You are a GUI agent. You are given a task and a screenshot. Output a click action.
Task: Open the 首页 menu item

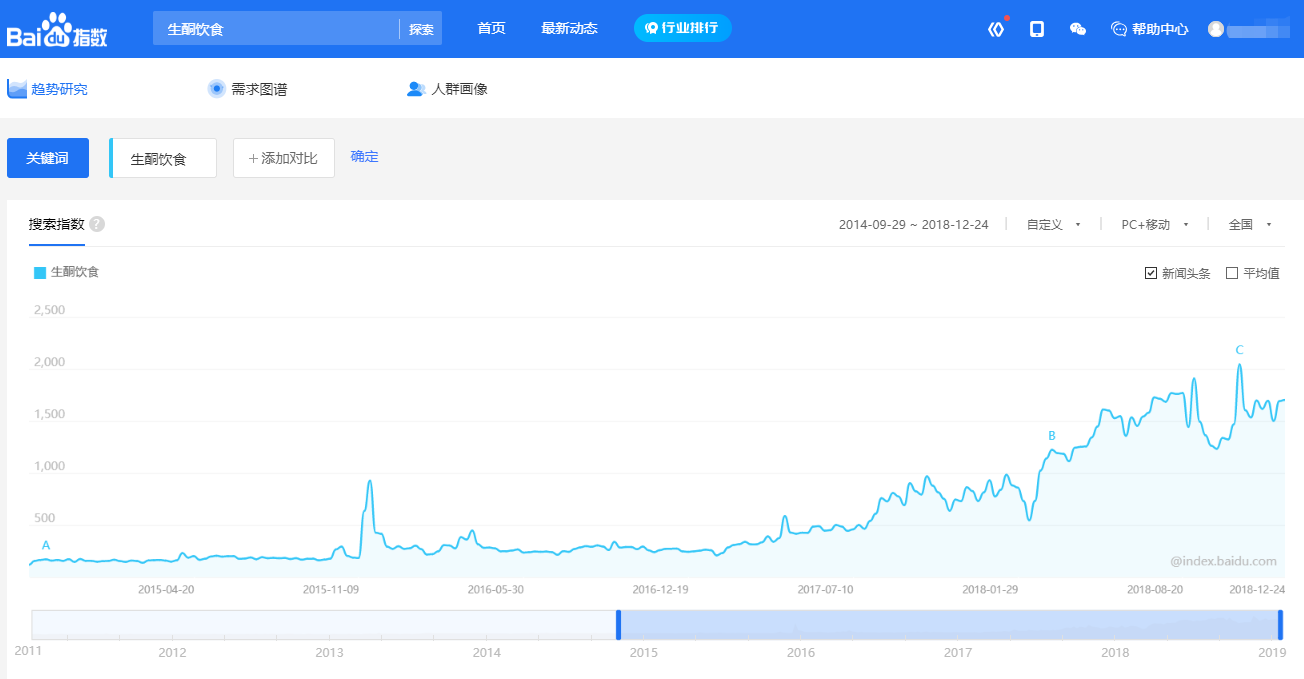coord(491,28)
